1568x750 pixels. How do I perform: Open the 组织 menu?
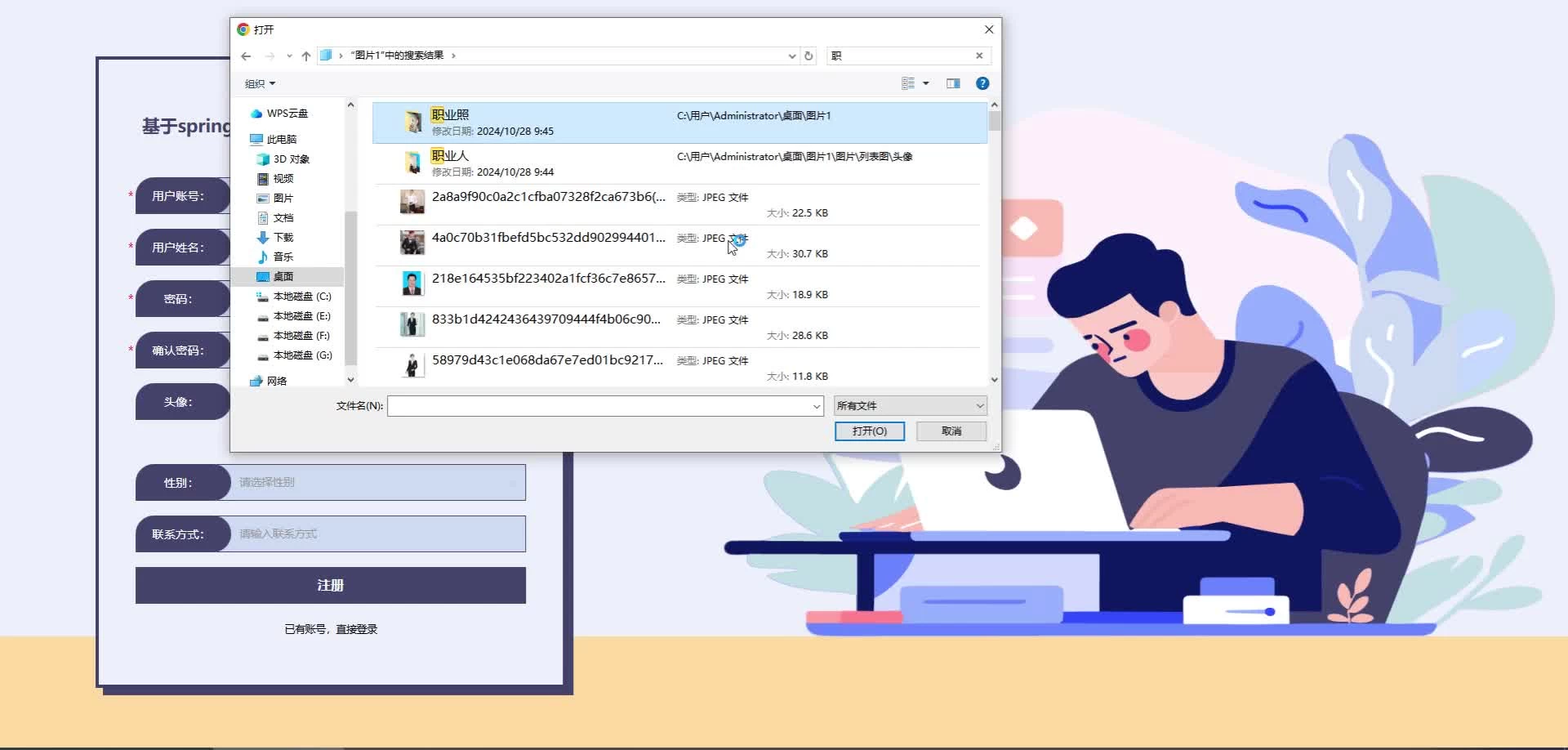261,83
